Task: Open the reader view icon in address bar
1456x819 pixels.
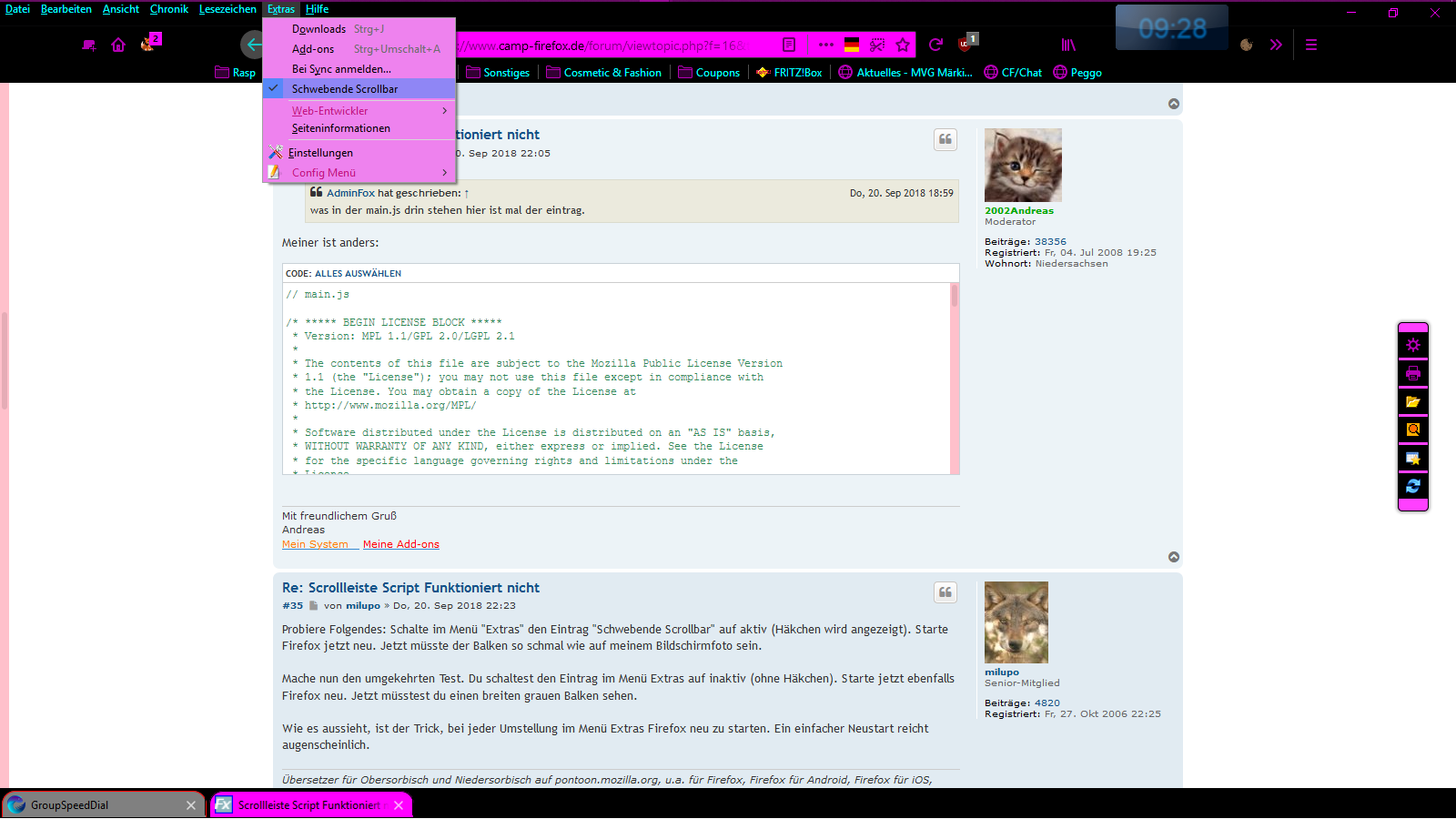Action: [789, 45]
